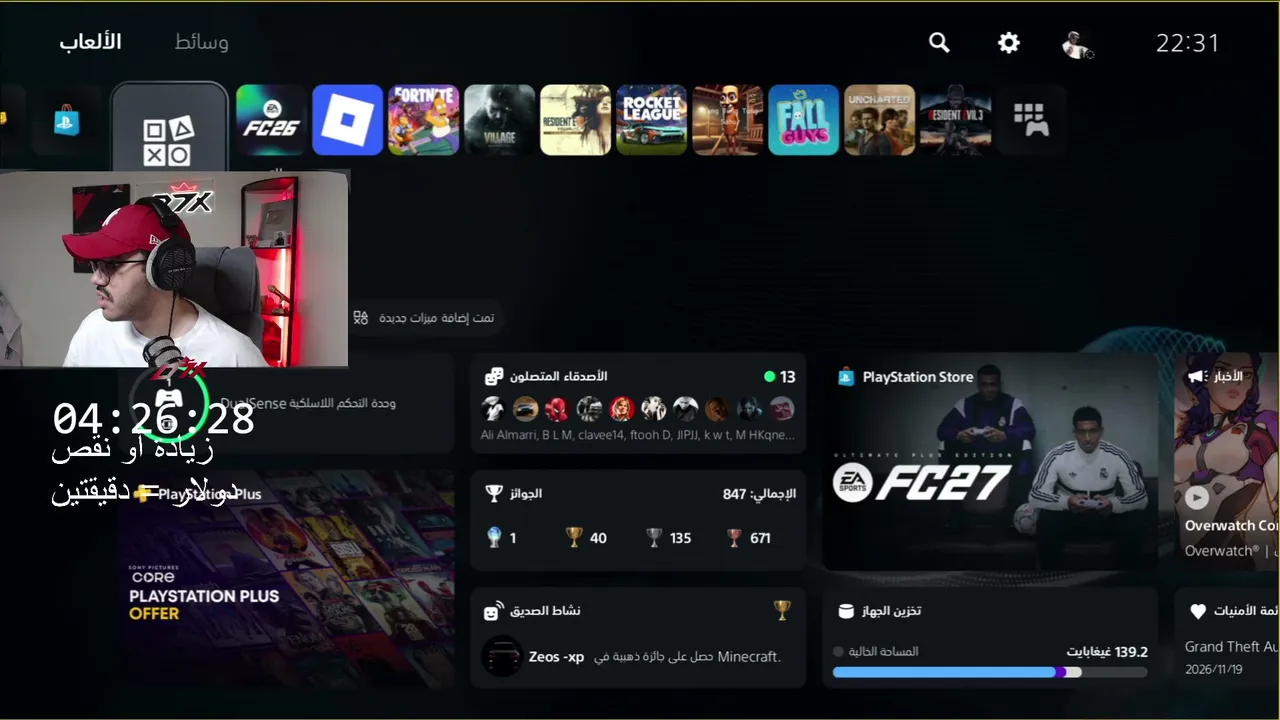The height and width of the screenshot is (720, 1280).
Task: Launch the Uncharted game tile
Action: tap(879, 120)
